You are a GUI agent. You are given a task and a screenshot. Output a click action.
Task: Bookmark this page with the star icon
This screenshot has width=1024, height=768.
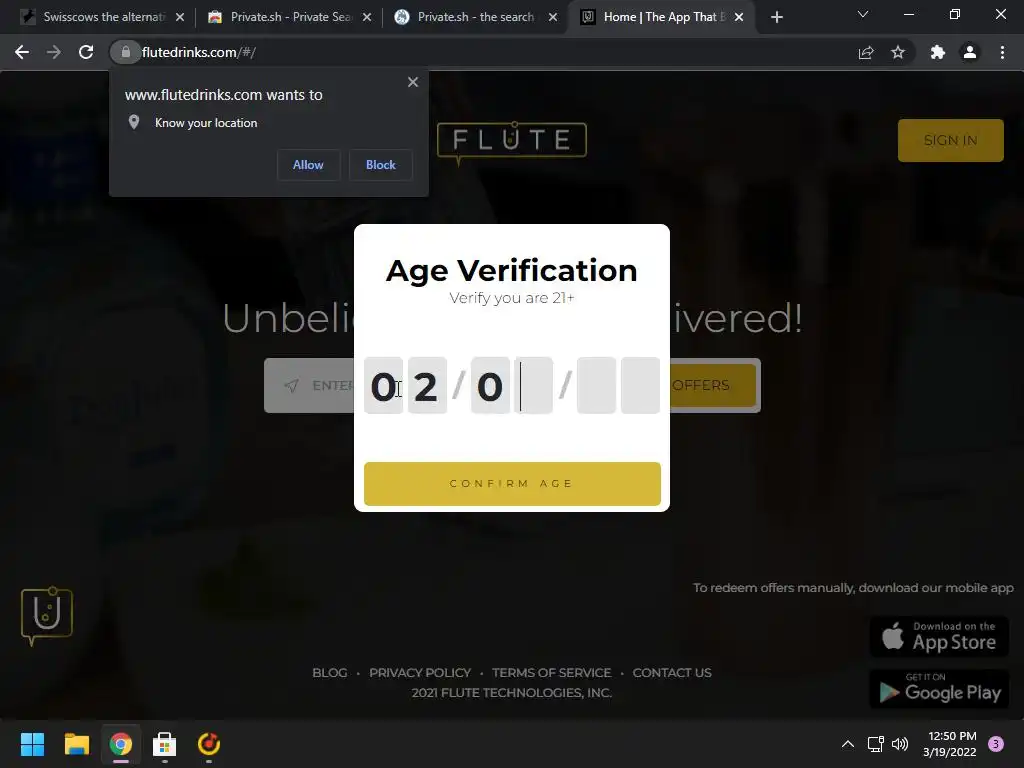(898, 52)
